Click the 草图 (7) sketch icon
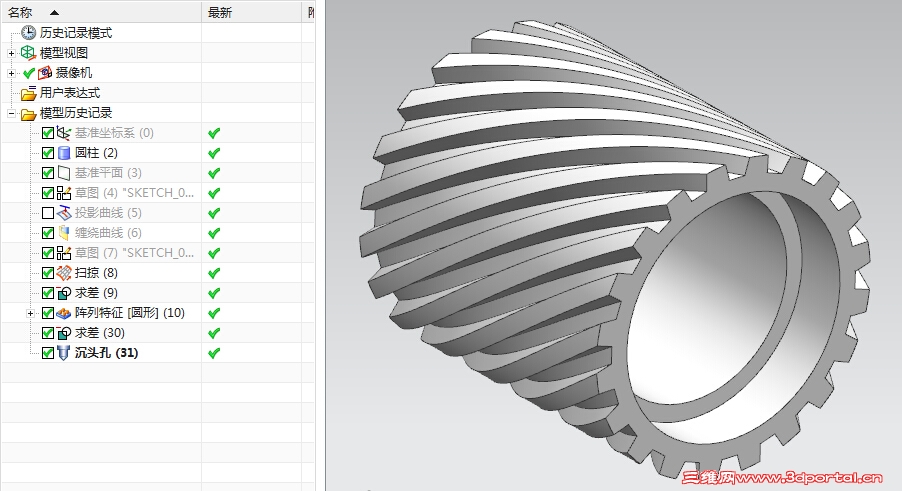This screenshot has width=902, height=491. 64,253
